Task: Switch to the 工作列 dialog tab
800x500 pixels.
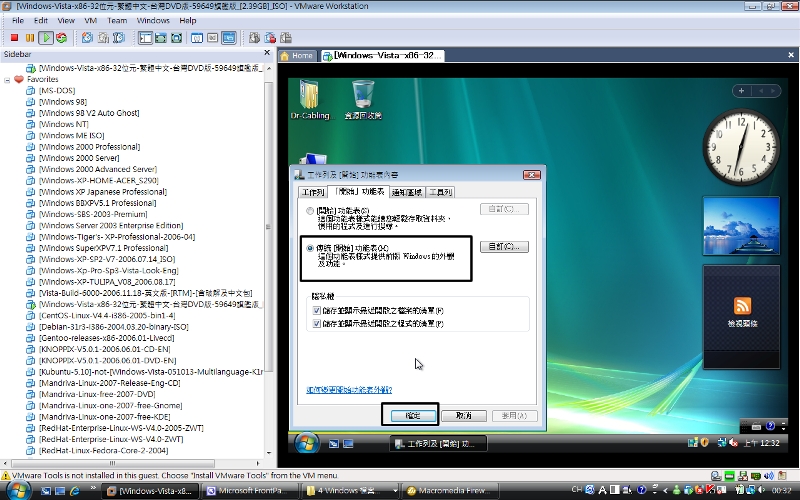Action: (313, 192)
